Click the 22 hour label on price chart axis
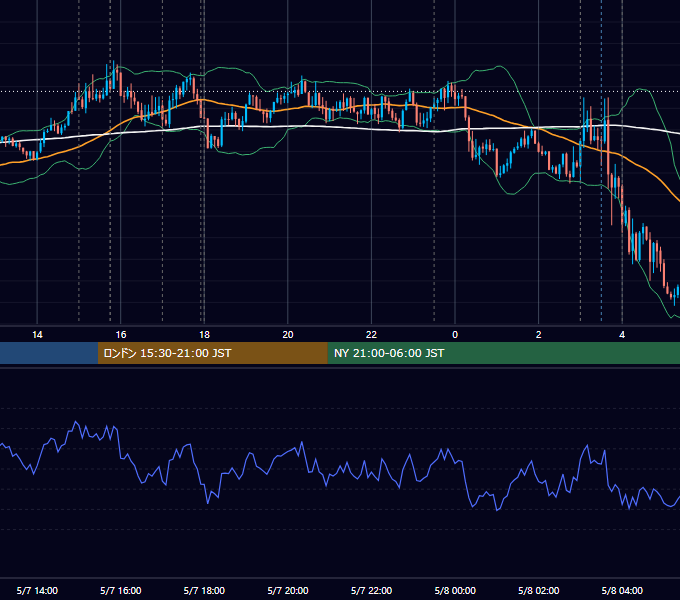 pos(371,335)
